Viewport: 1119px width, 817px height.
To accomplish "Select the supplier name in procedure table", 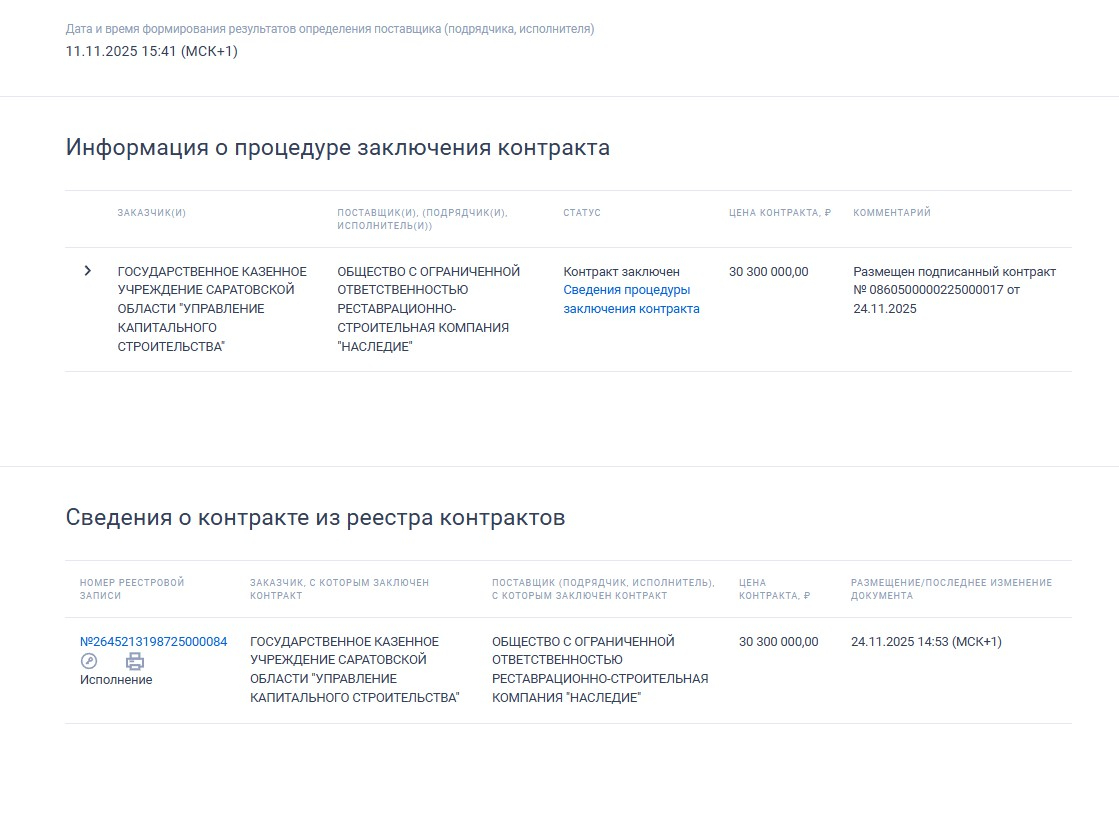I will 428,309.
